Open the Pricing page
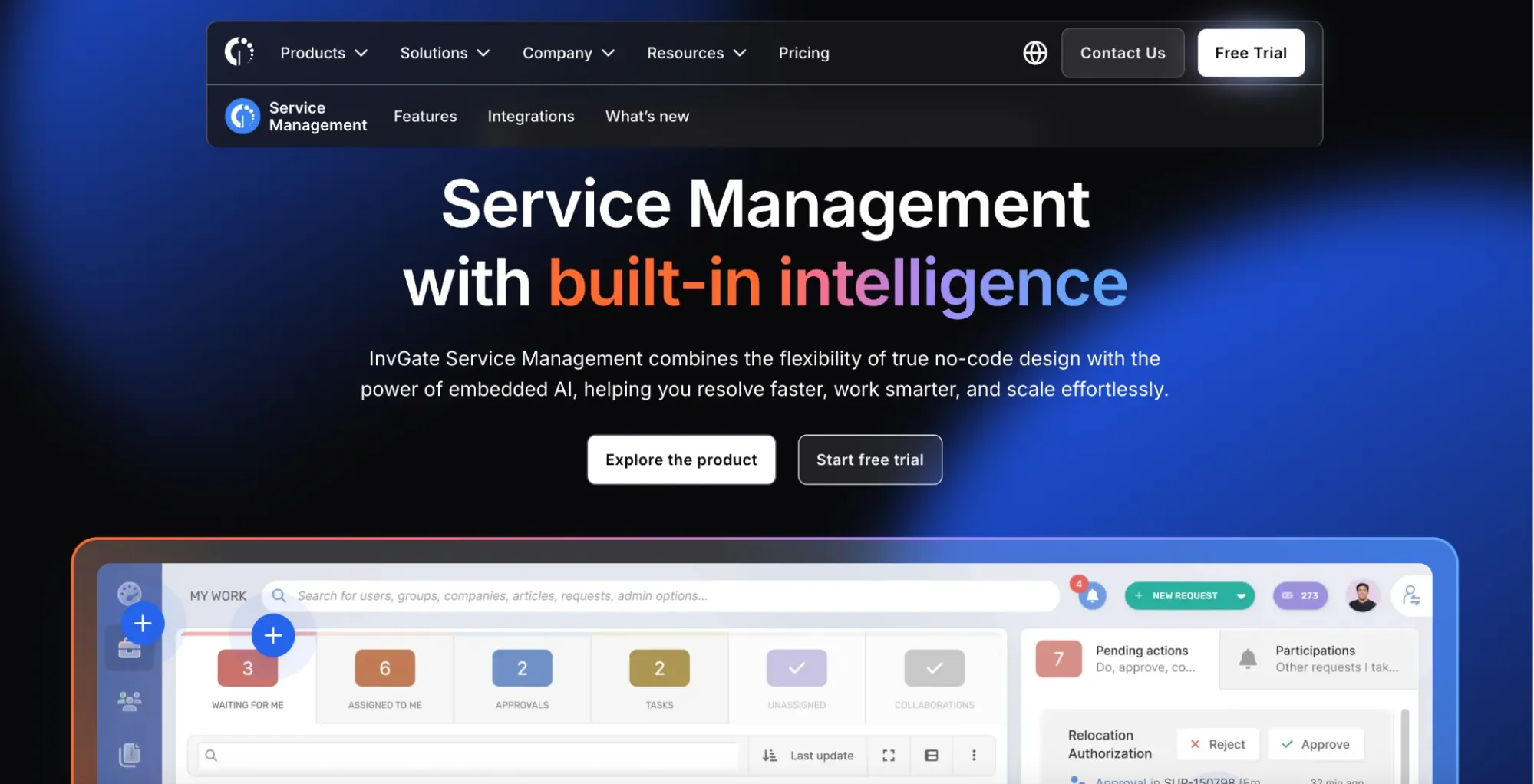 (x=803, y=53)
